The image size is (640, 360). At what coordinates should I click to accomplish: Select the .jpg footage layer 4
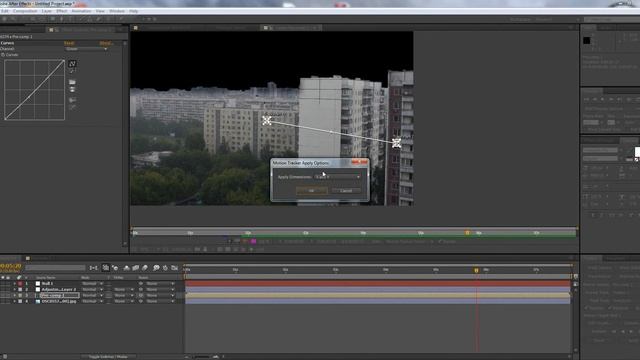pyautogui.click(x=59, y=301)
